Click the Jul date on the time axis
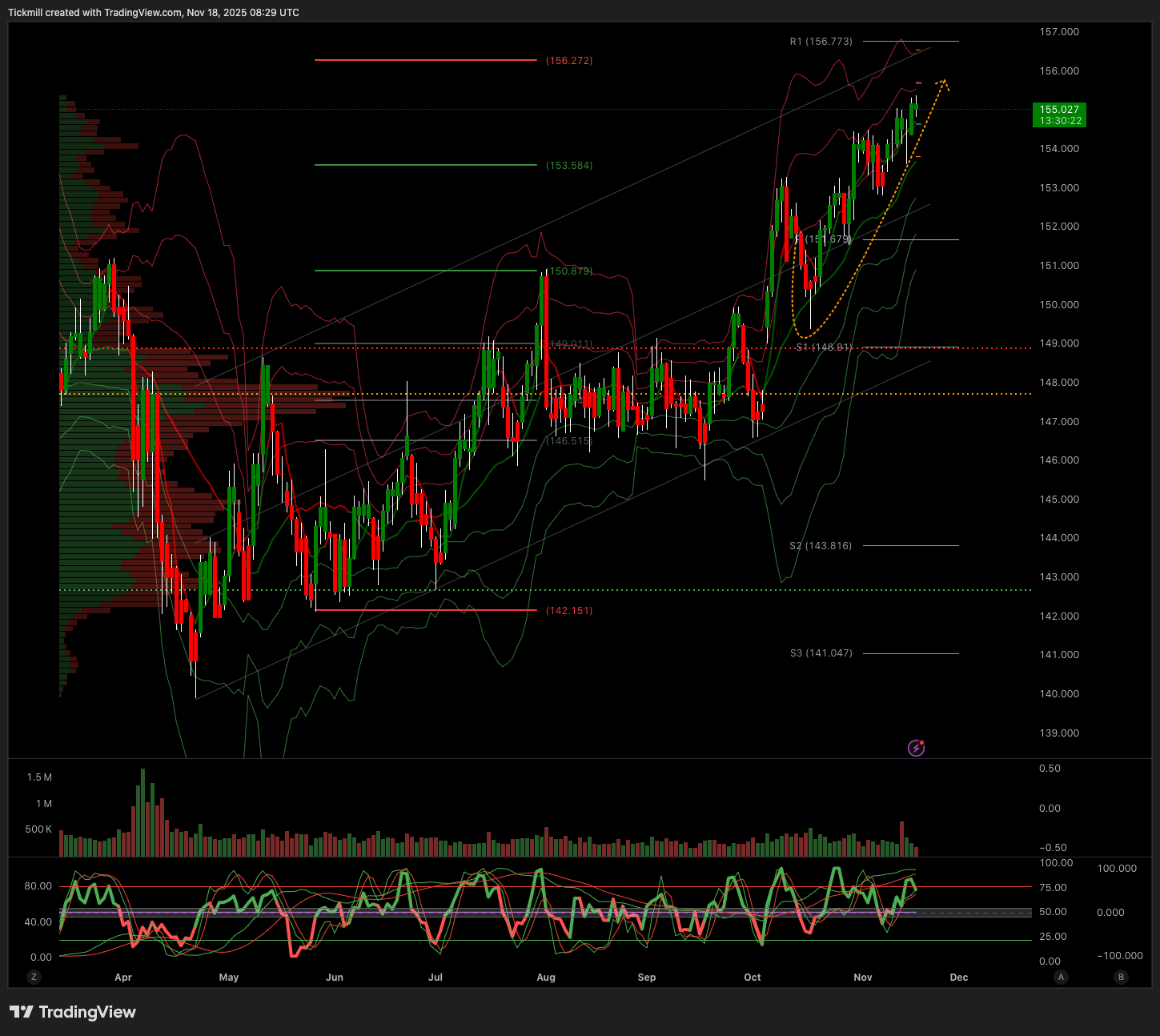The width and height of the screenshot is (1160, 1036). tap(436, 978)
